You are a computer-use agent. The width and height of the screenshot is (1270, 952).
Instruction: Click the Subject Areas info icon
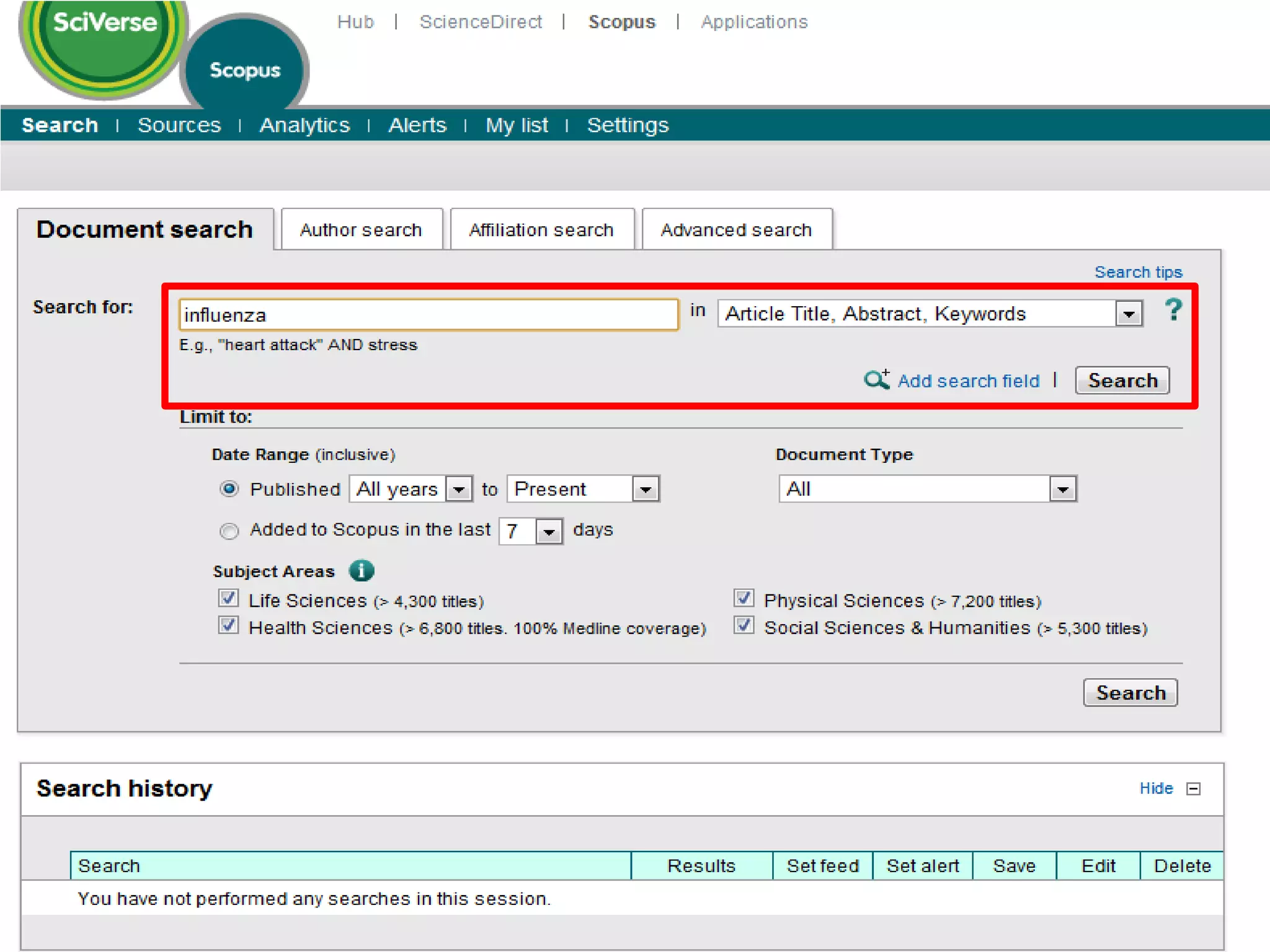(x=362, y=570)
